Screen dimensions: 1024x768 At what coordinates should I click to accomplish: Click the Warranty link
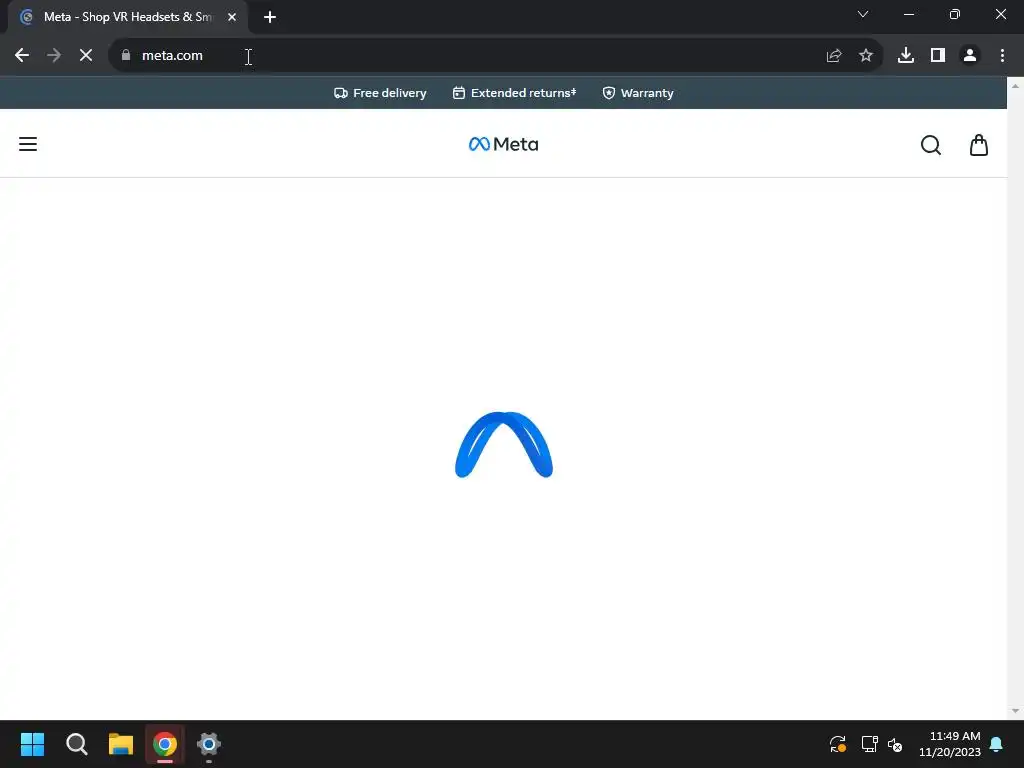pos(638,93)
